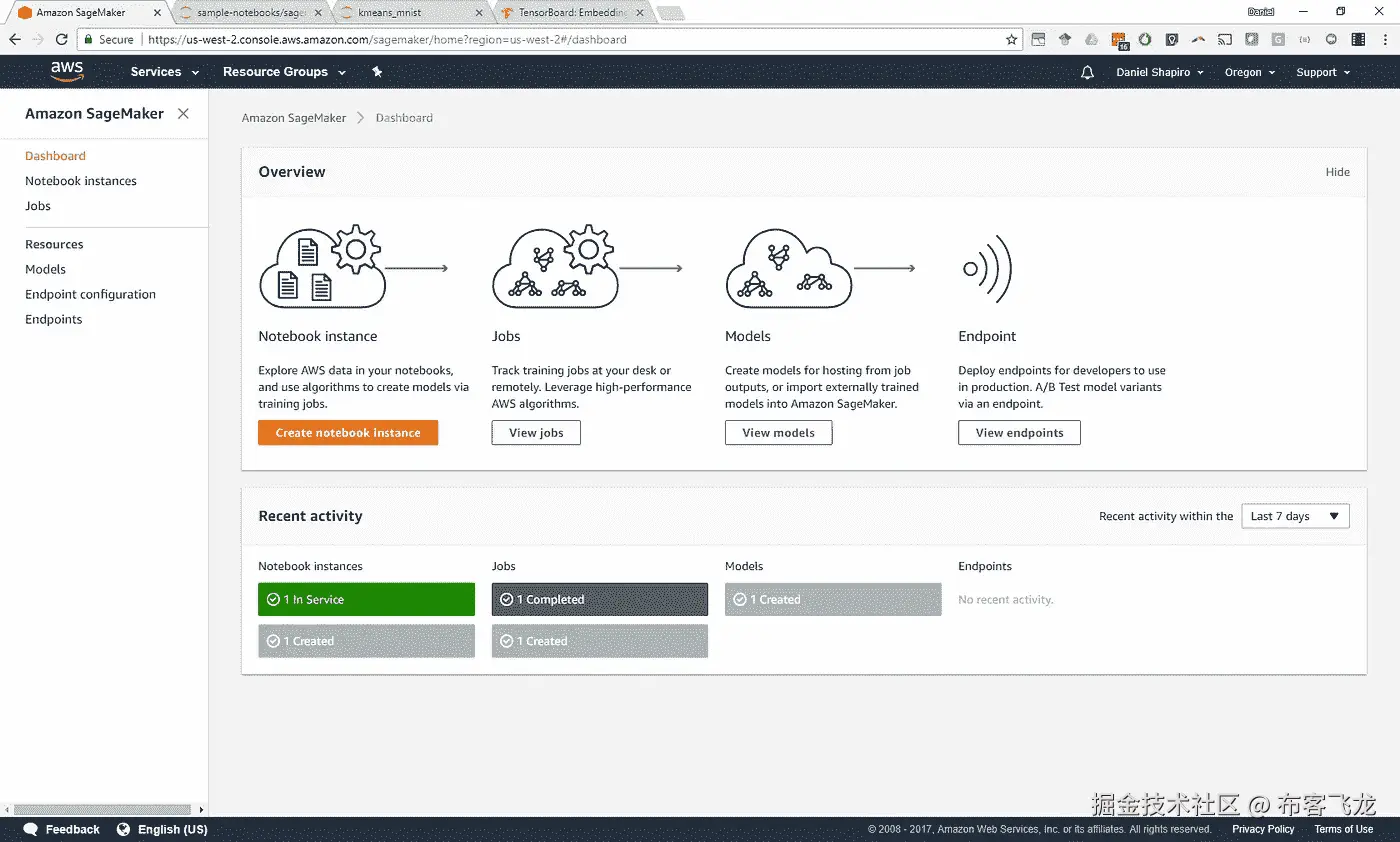Switch to the kmeans_mnist browser tab
This screenshot has height=842, width=1400.
point(410,12)
